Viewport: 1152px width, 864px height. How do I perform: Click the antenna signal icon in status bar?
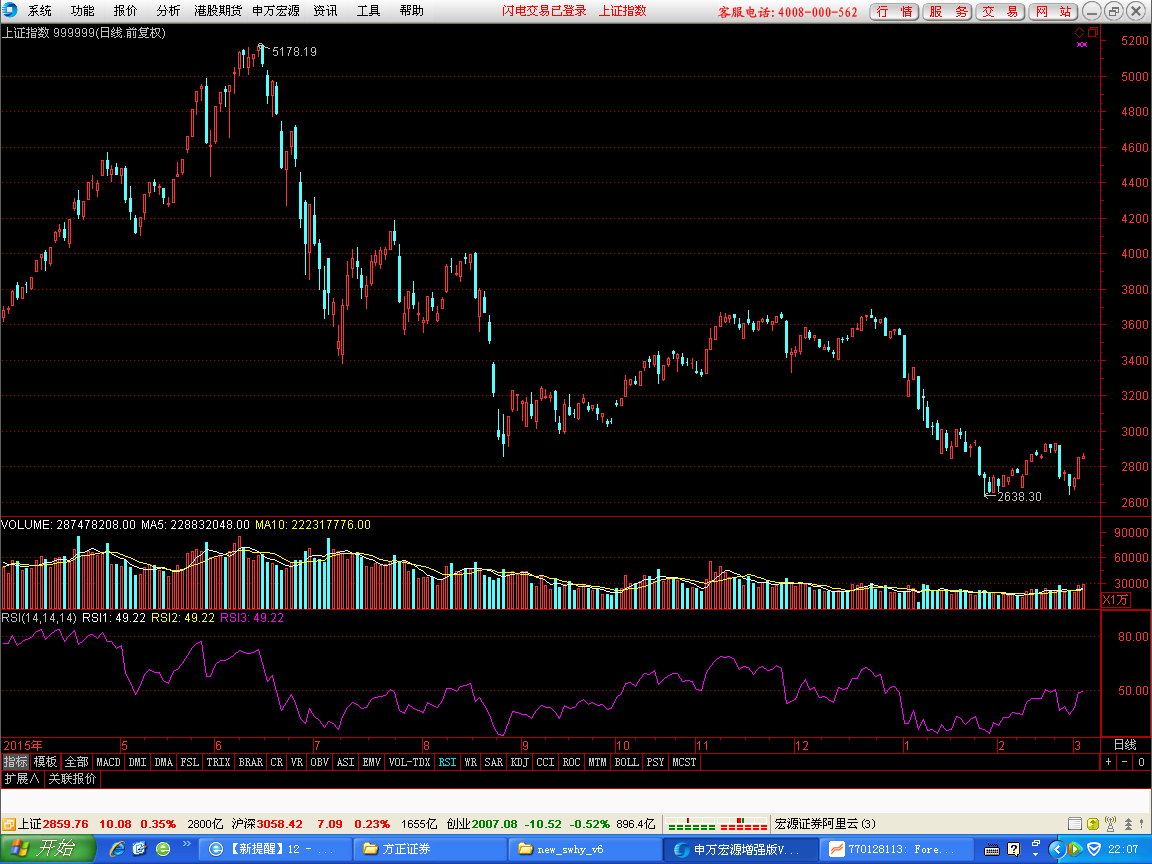(x=1110, y=824)
